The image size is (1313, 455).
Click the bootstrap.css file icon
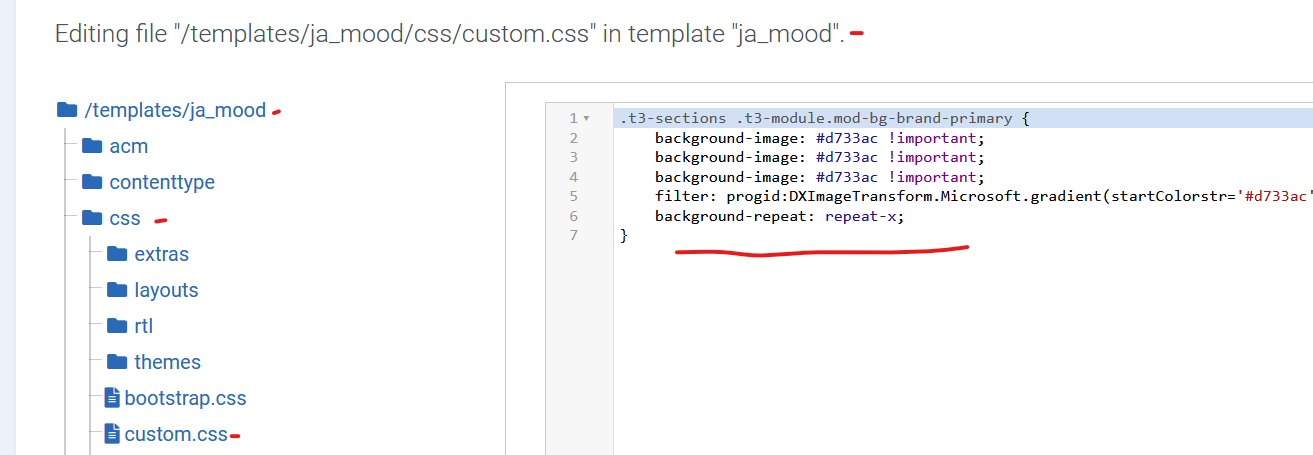[x=112, y=398]
